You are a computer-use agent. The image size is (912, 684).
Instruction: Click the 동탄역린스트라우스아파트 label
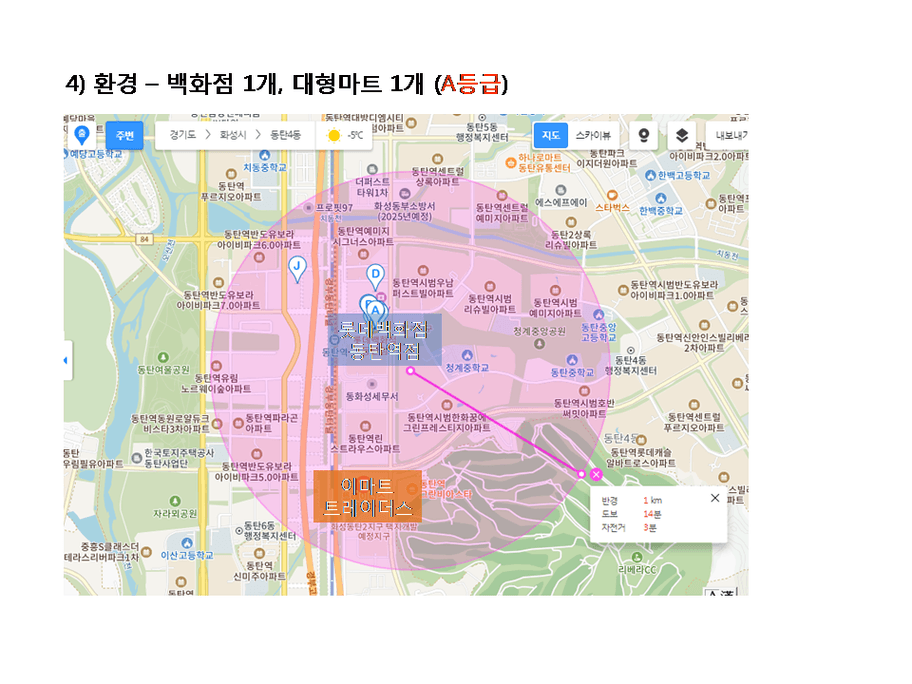365,443
